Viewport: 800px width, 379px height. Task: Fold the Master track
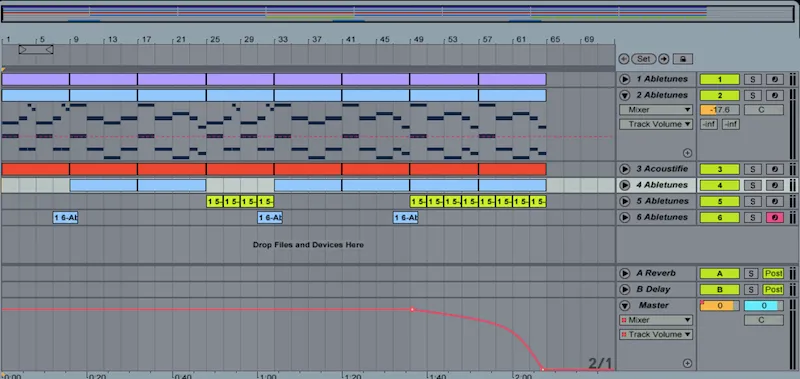(x=624, y=306)
